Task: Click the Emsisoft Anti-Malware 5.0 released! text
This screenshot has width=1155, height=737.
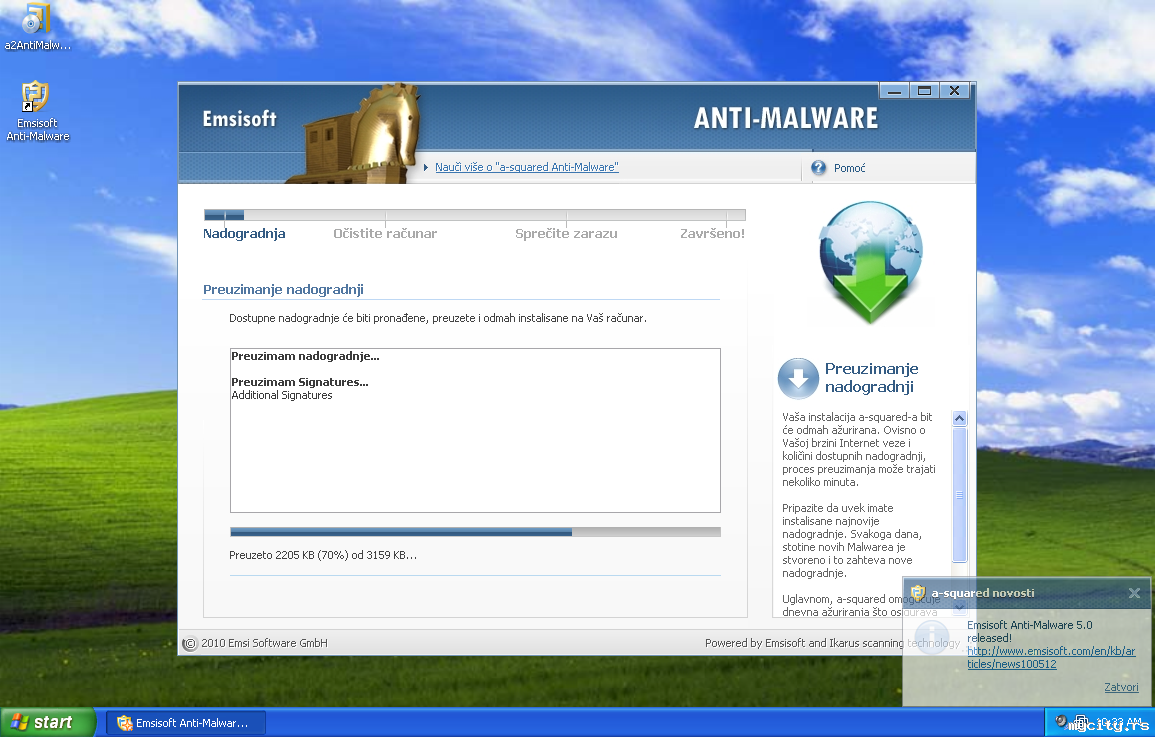Action: 1030,632
